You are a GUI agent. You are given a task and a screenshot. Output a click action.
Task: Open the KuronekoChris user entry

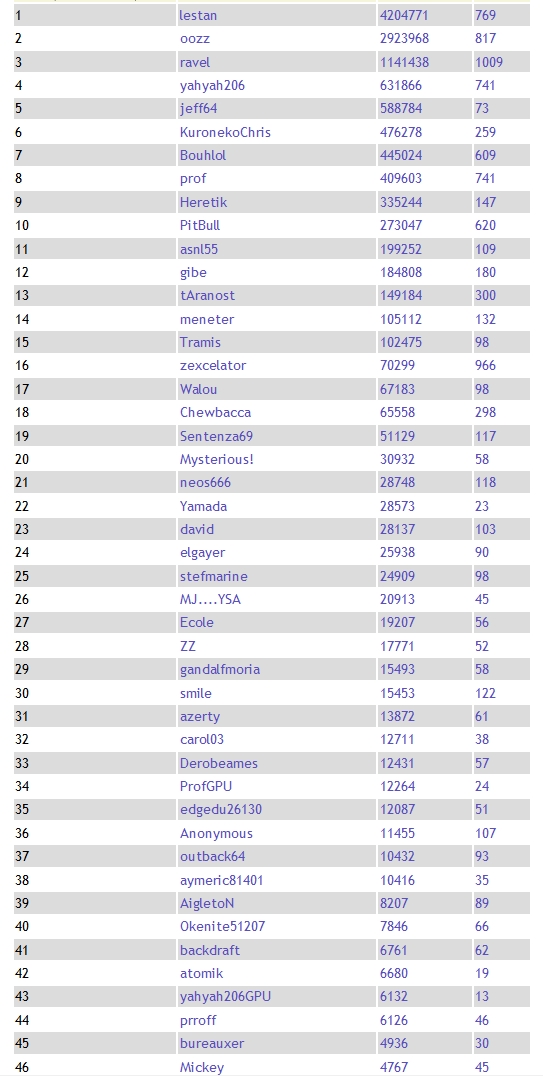coord(225,132)
